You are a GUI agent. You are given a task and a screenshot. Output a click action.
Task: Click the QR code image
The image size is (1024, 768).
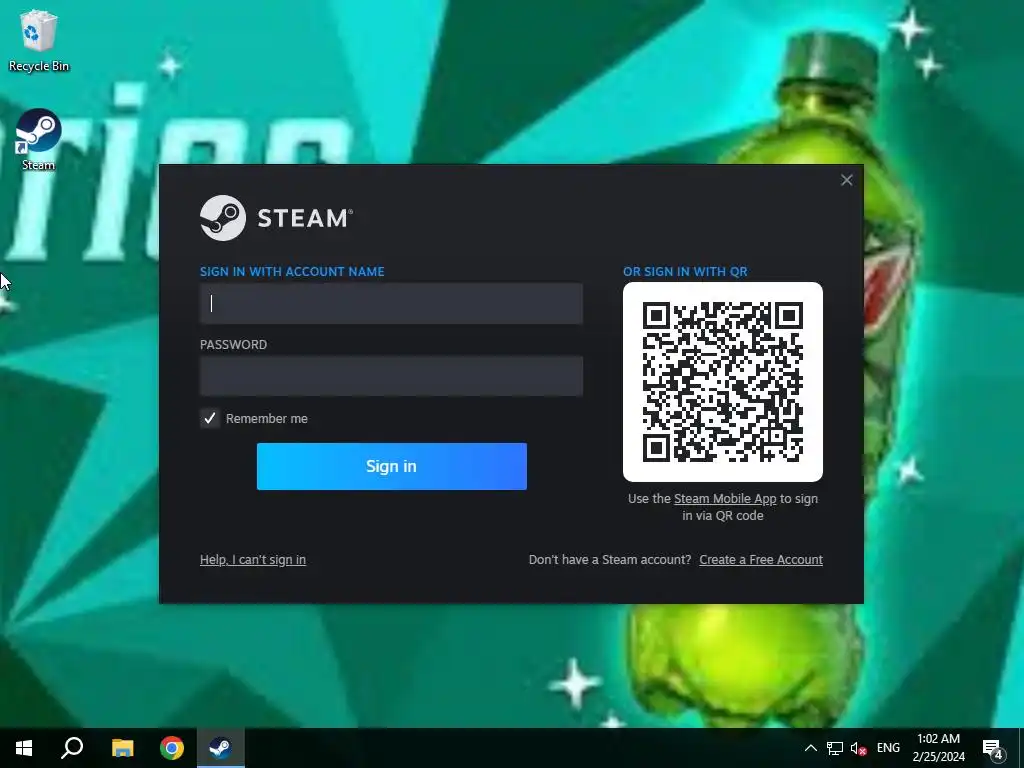pyautogui.click(x=723, y=382)
